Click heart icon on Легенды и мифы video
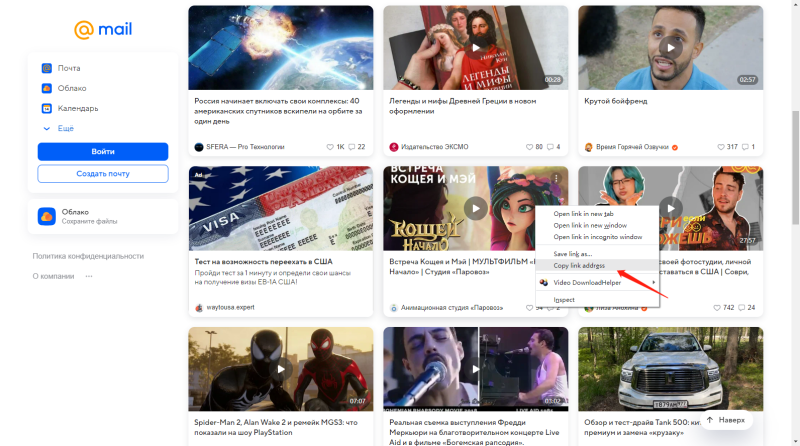800x446 pixels. pos(528,147)
